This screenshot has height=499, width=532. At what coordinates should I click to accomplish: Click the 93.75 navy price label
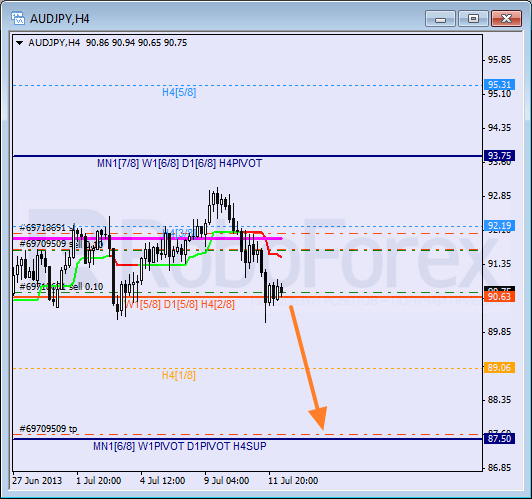(499, 156)
